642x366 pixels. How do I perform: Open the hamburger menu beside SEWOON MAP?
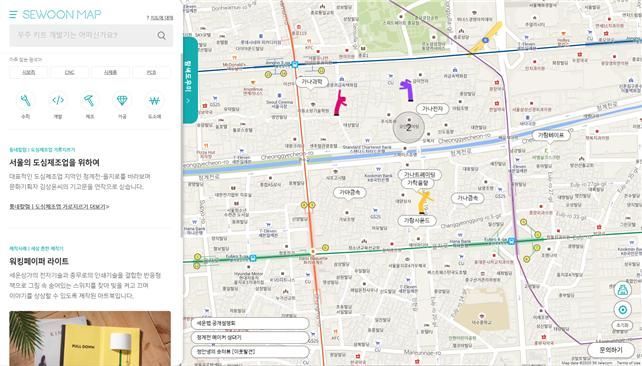[13, 15]
